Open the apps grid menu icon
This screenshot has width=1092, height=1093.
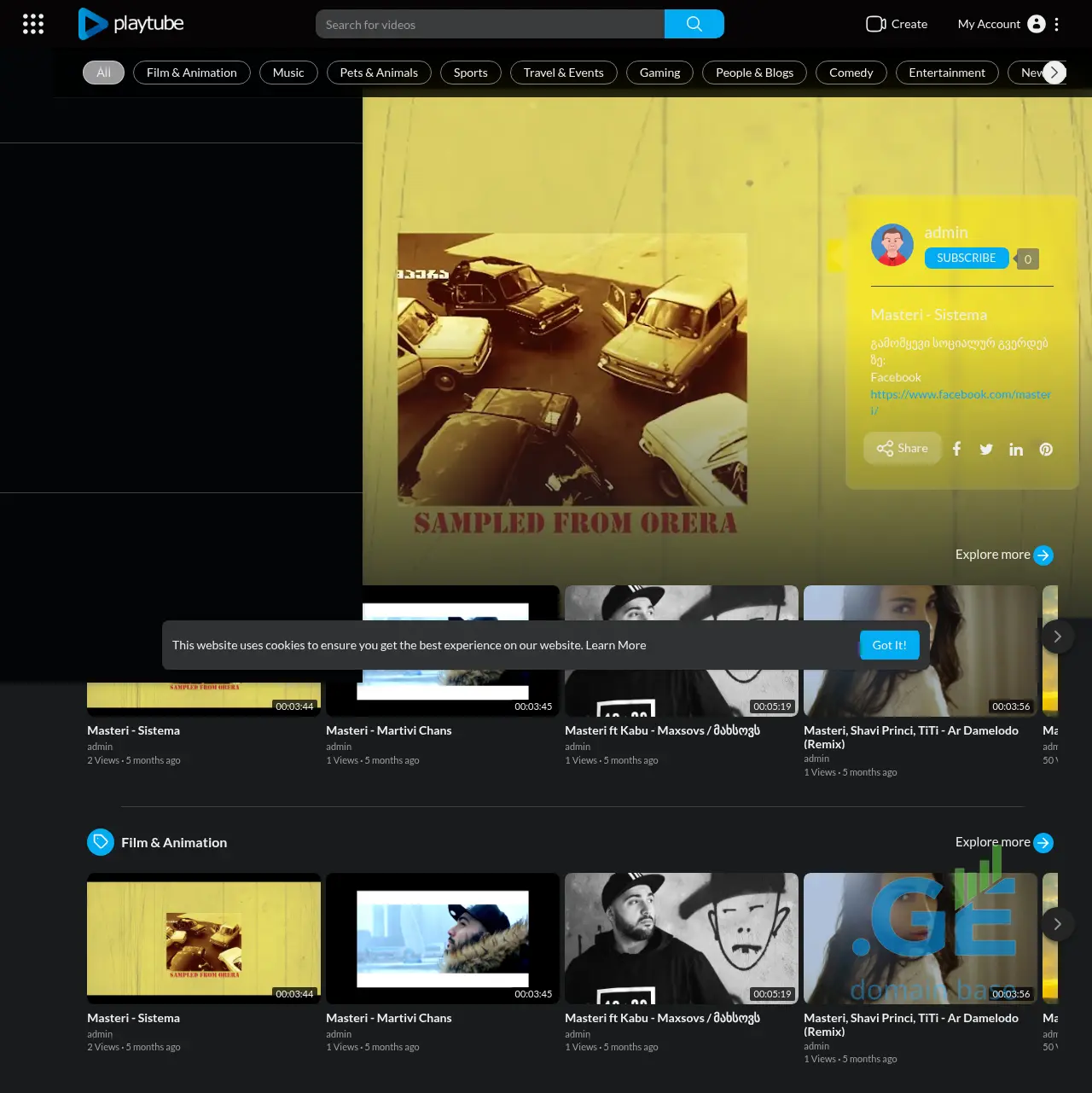[x=33, y=24]
